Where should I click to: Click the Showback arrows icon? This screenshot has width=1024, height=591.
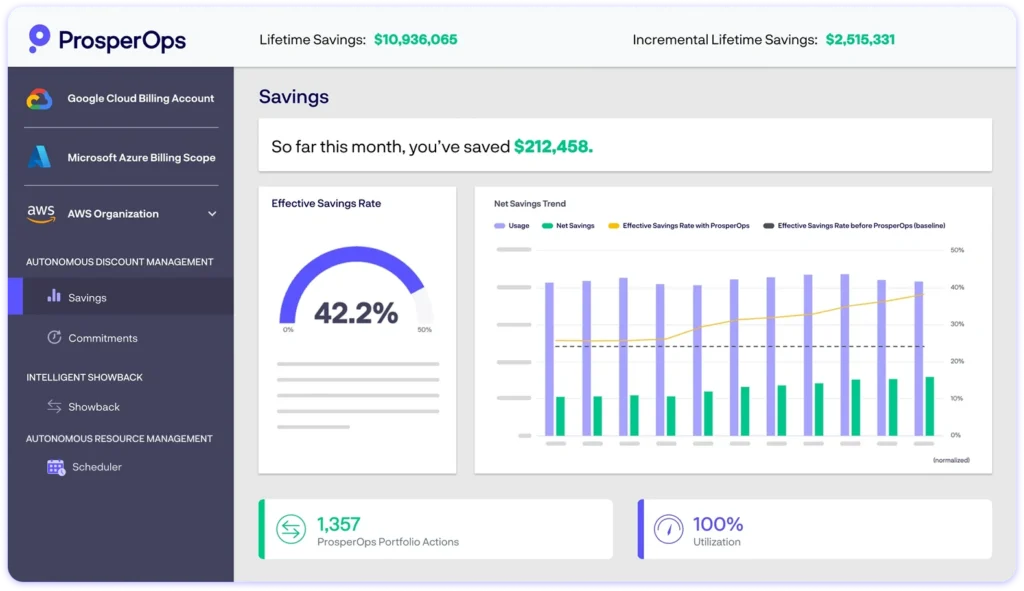pyautogui.click(x=54, y=406)
